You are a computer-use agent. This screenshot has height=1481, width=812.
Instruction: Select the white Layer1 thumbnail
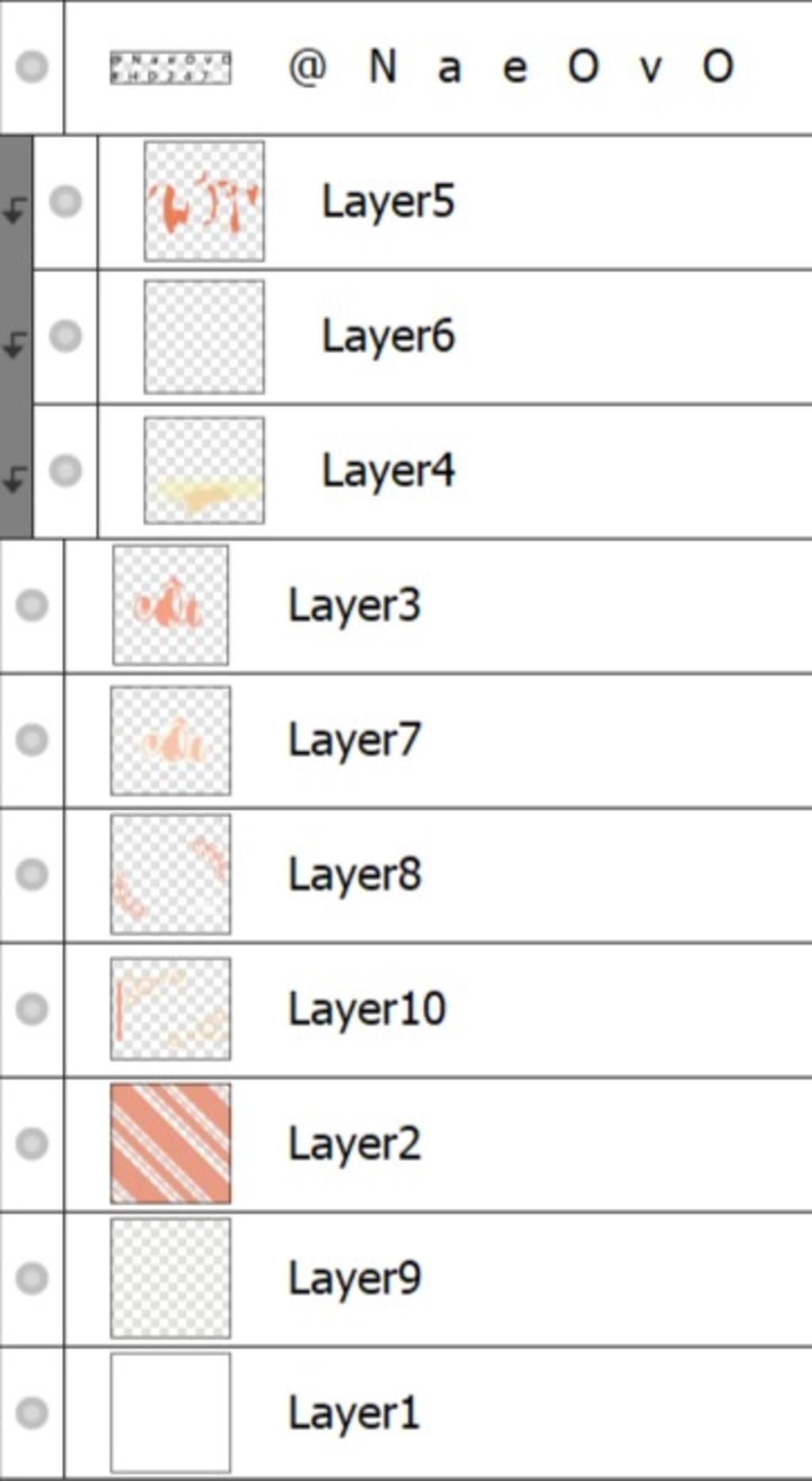click(170, 1413)
